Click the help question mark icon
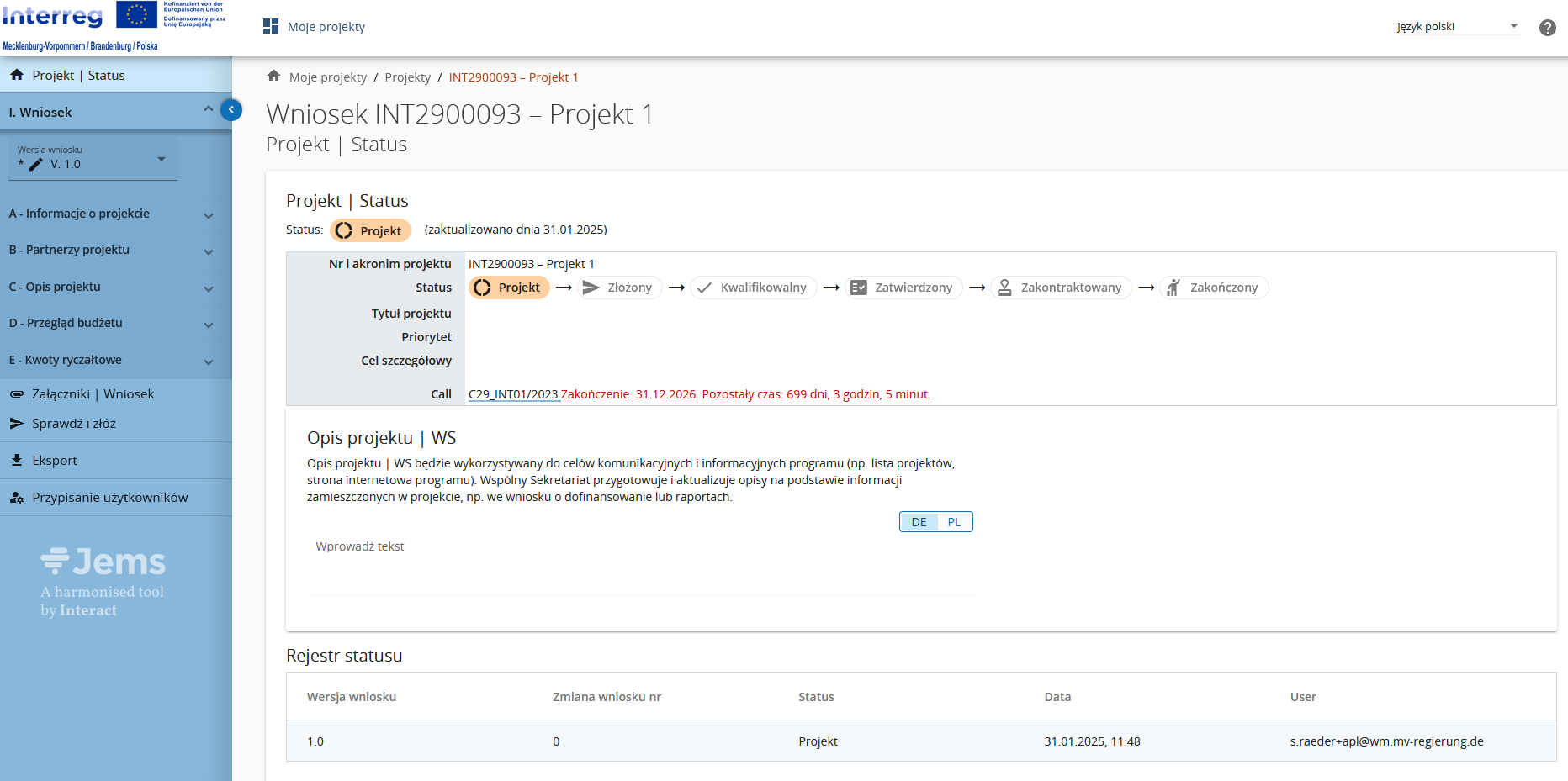1568x781 pixels. tap(1547, 28)
